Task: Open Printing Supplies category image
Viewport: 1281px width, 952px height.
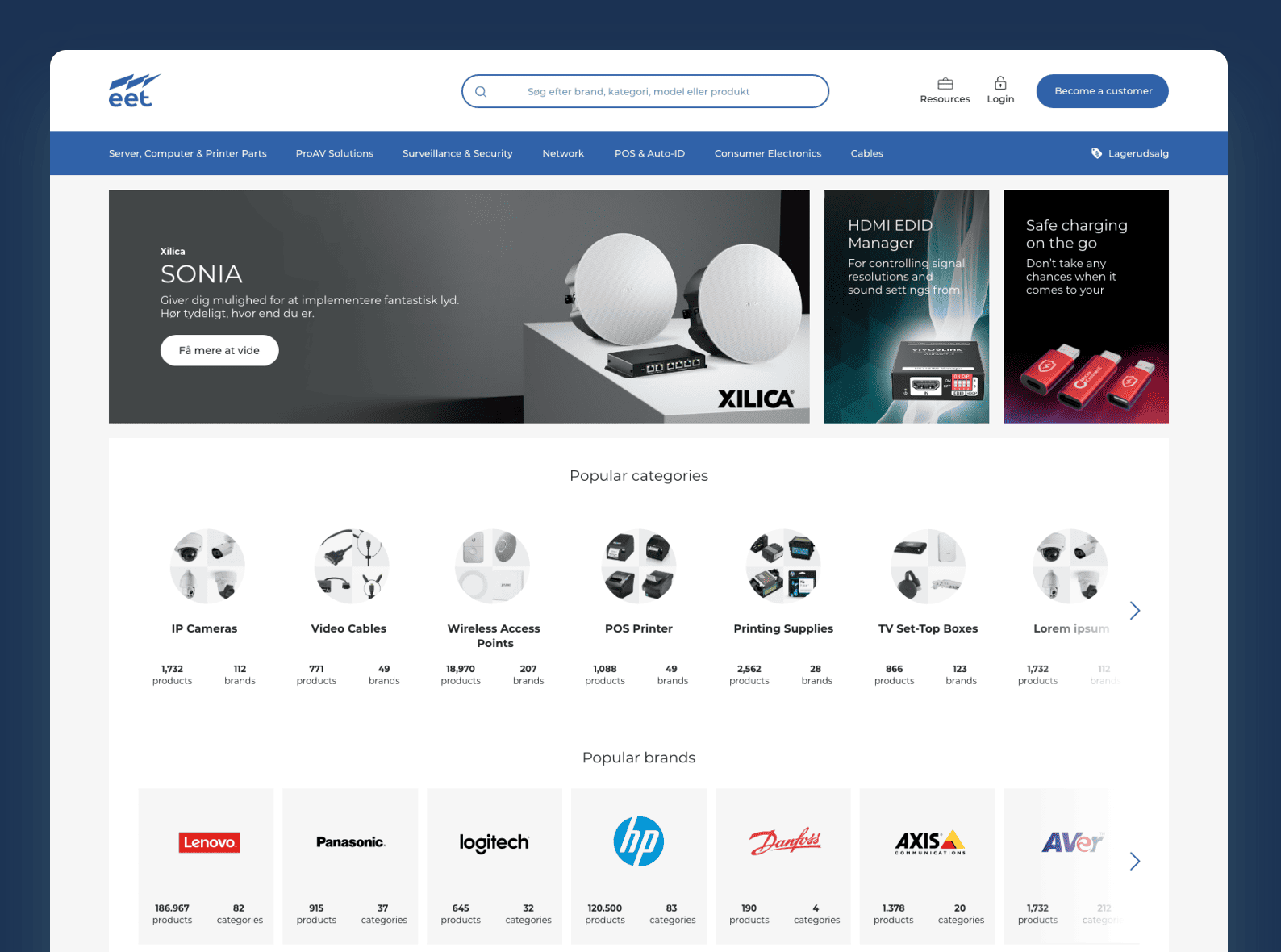Action: [x=783, y=566]
